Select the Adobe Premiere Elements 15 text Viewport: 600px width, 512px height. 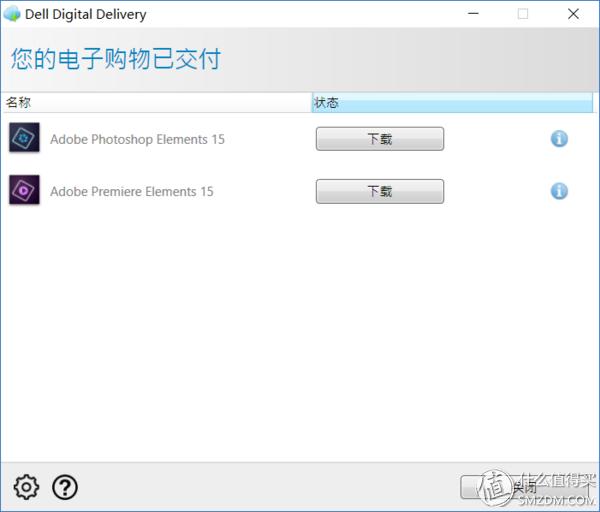132,191
